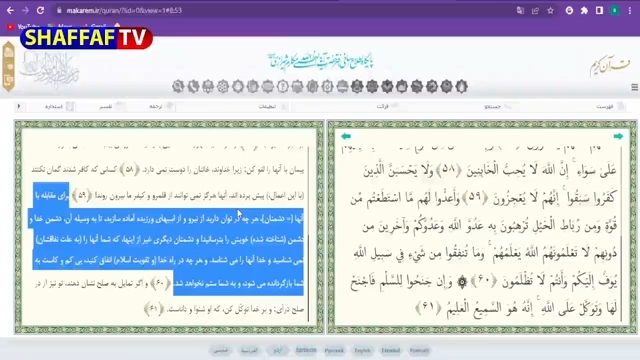Click the magnifier search icon in toolbar
Screen dimensions: 640x360
178,87
